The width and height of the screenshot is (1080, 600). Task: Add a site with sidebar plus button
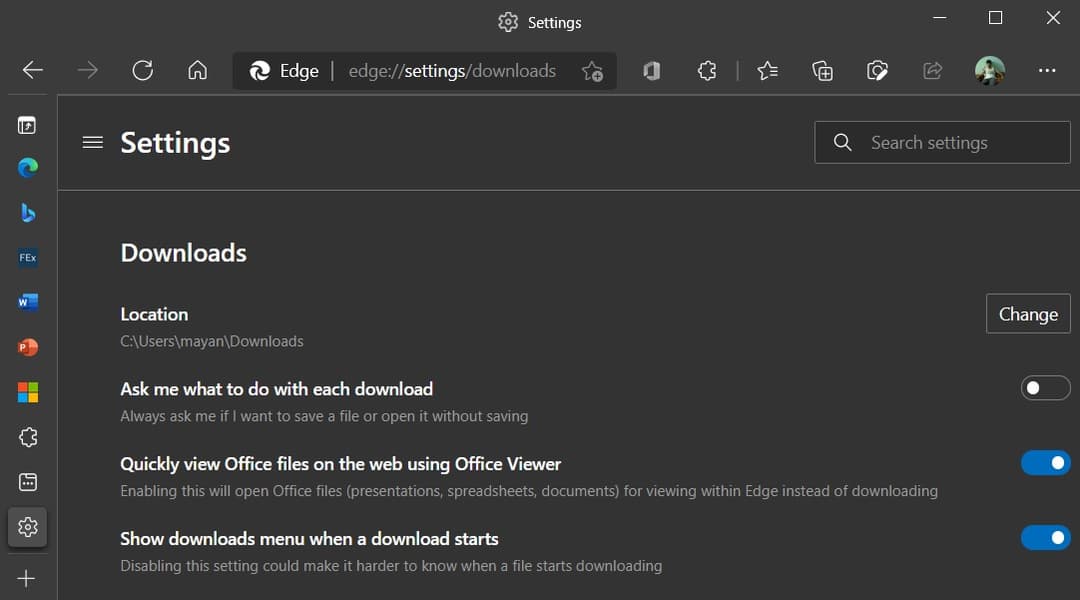(27, 579)
